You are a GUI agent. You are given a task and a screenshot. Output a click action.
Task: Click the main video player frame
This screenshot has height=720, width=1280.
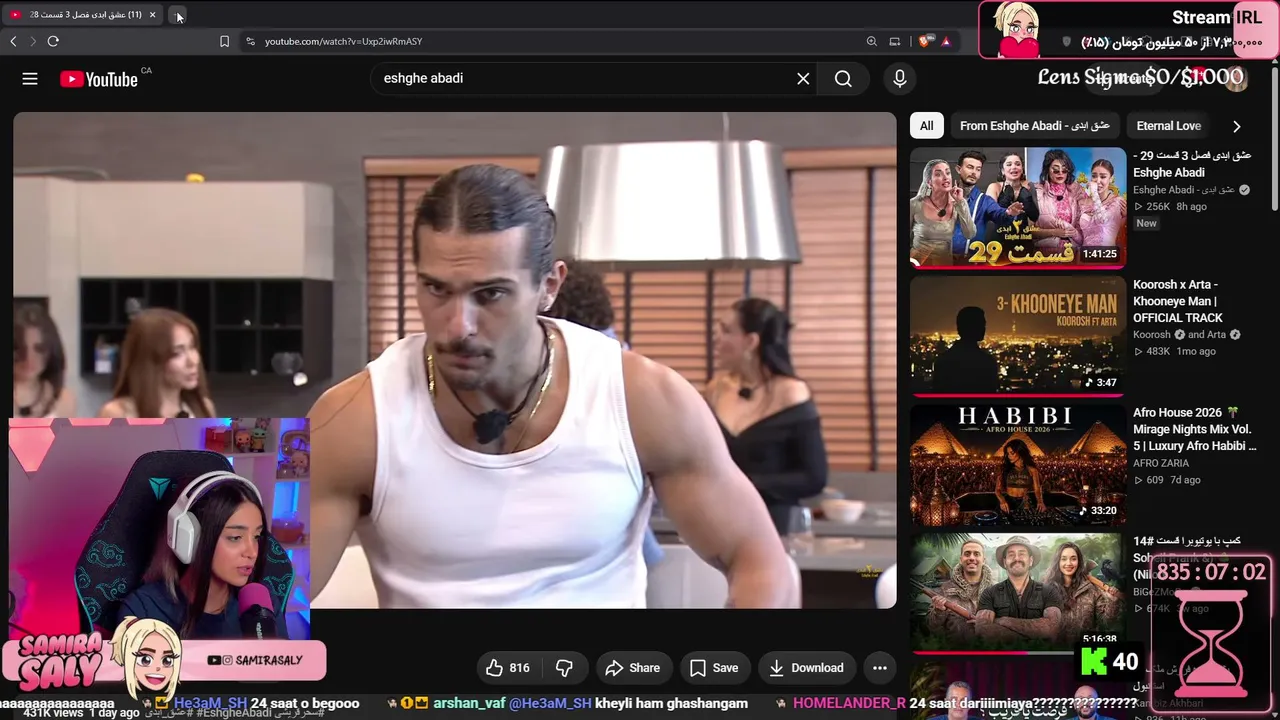[455, 360]
